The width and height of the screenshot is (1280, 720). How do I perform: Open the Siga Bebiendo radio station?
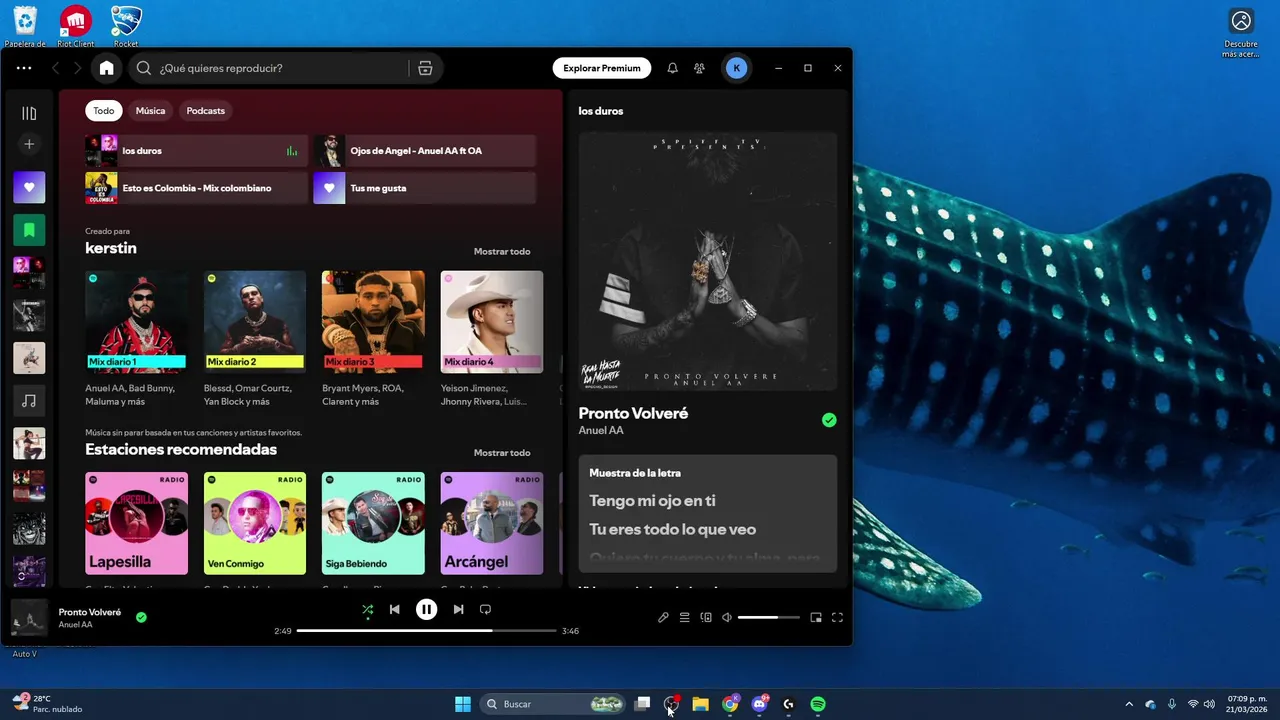[x=373, y=524]
